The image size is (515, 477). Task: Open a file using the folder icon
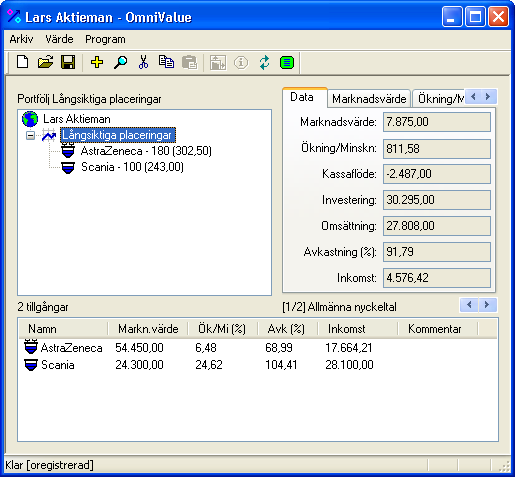pyautogui.click(x=45, y=62)
